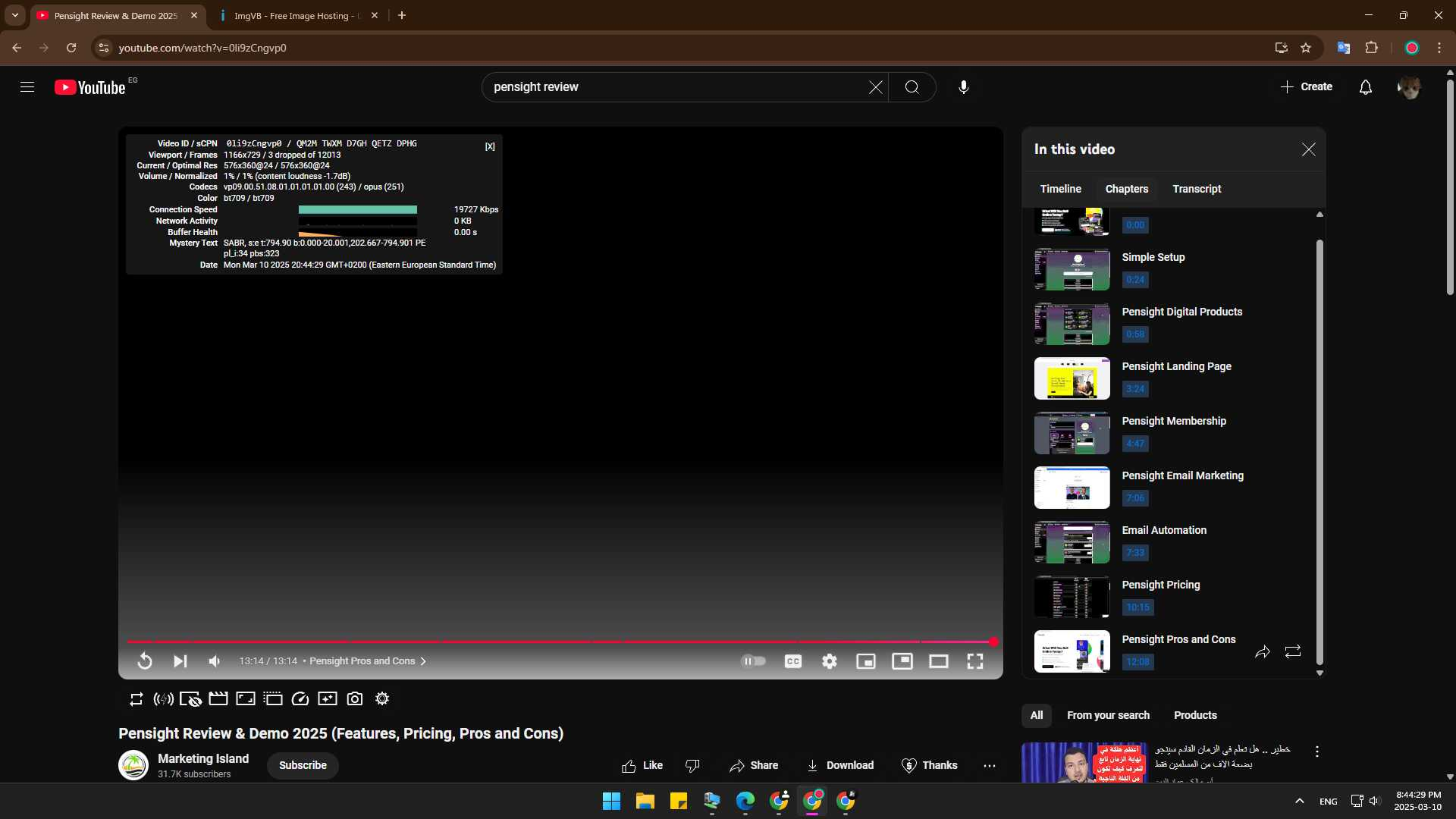Open the extension settings cog below video
The image size is (1456, 819).
(x=382, y=699)
